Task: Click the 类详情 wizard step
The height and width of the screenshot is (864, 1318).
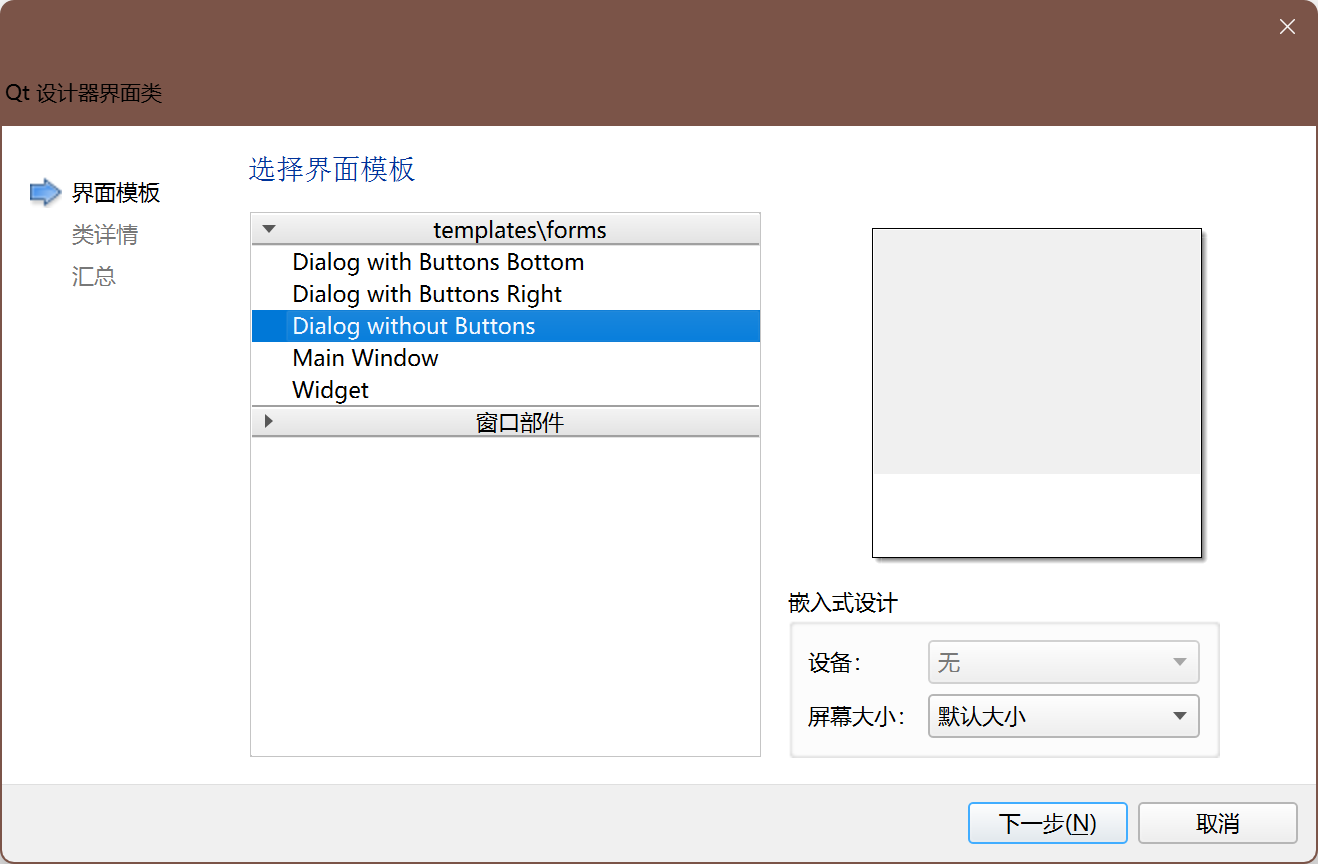Action: click(105, 235)
